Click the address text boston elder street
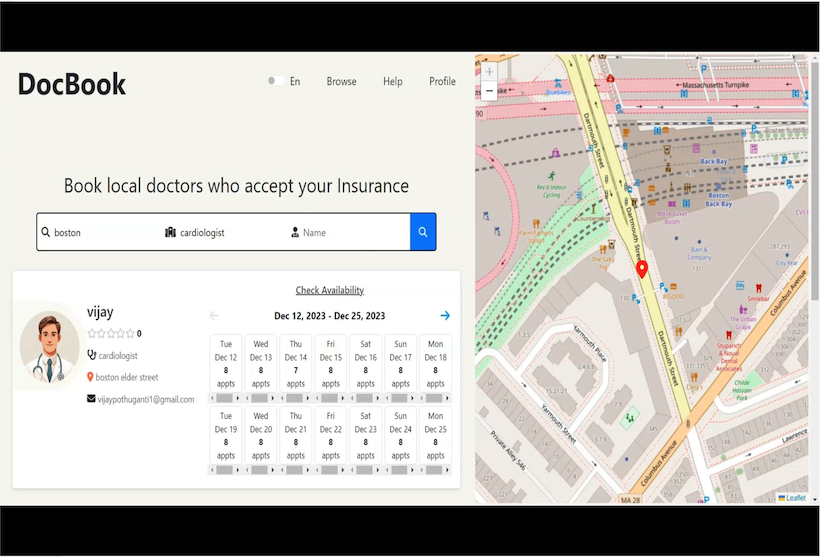This screenshot has height=557, width=821. click(127, 377)
